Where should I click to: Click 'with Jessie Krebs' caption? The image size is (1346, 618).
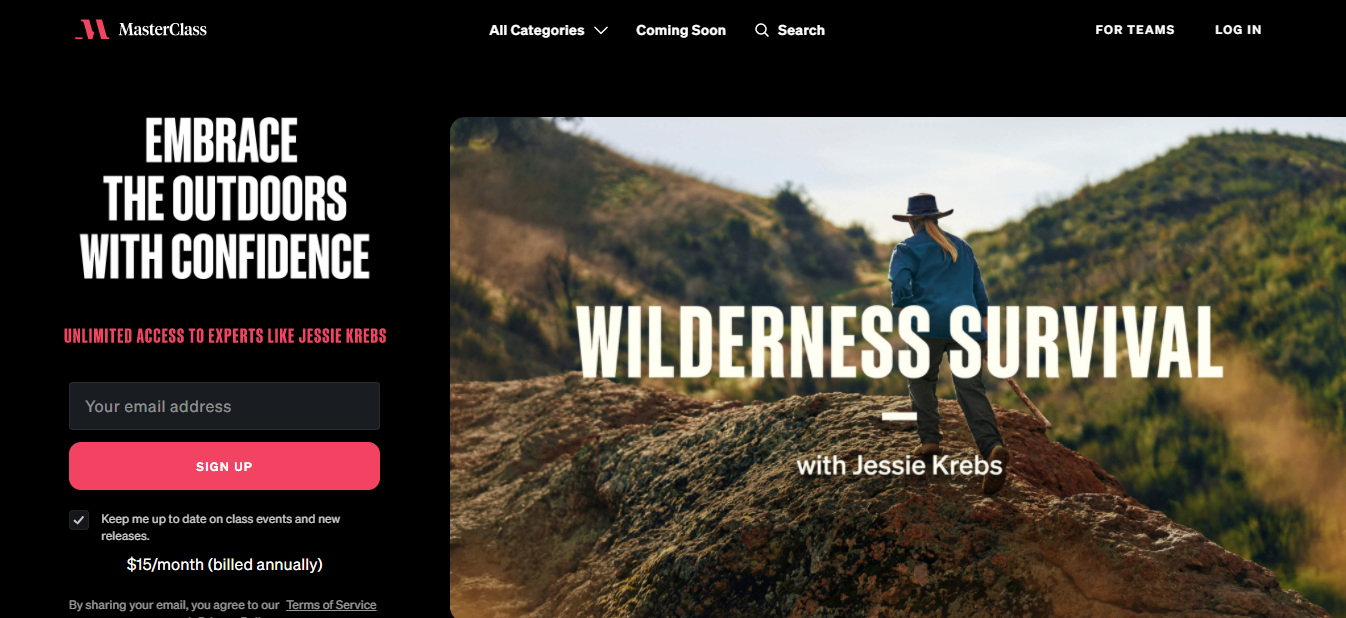(899, 465)
